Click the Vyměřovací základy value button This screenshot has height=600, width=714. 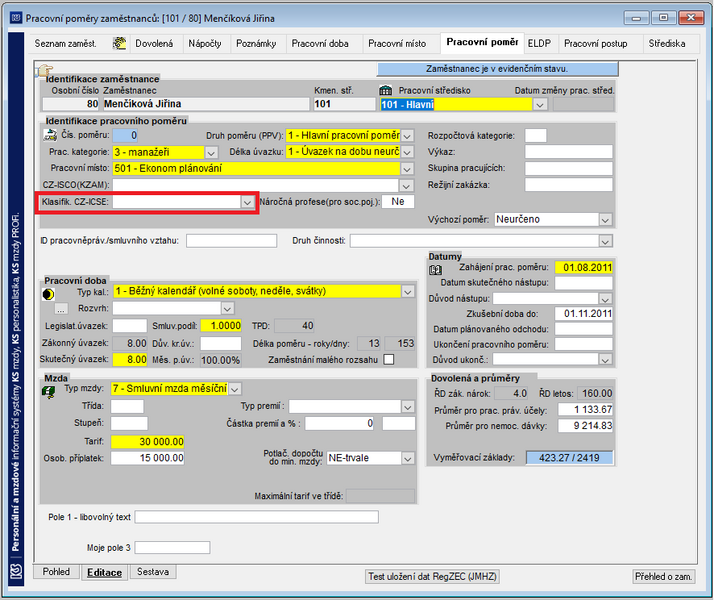(x=569, y=458)
